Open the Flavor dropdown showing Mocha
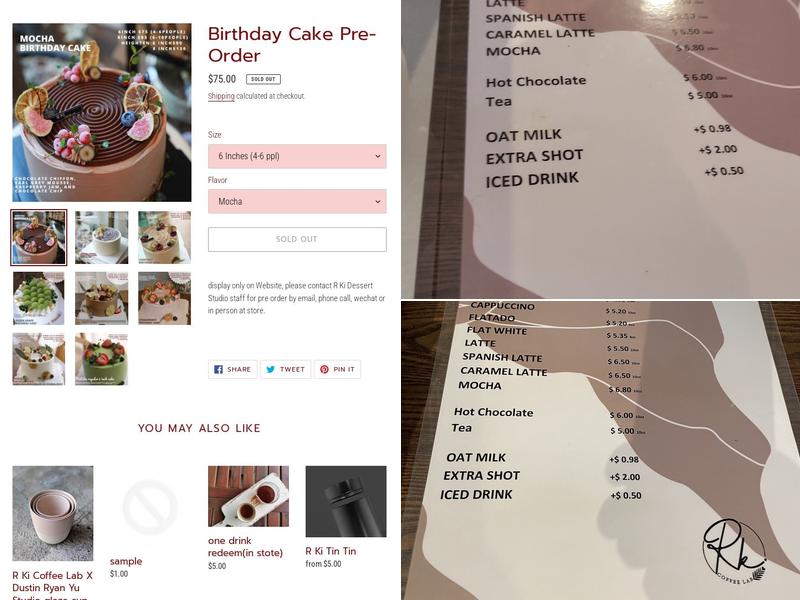This screenshot has width=800, height=600. pyautogui.click(x=297, y=202)
